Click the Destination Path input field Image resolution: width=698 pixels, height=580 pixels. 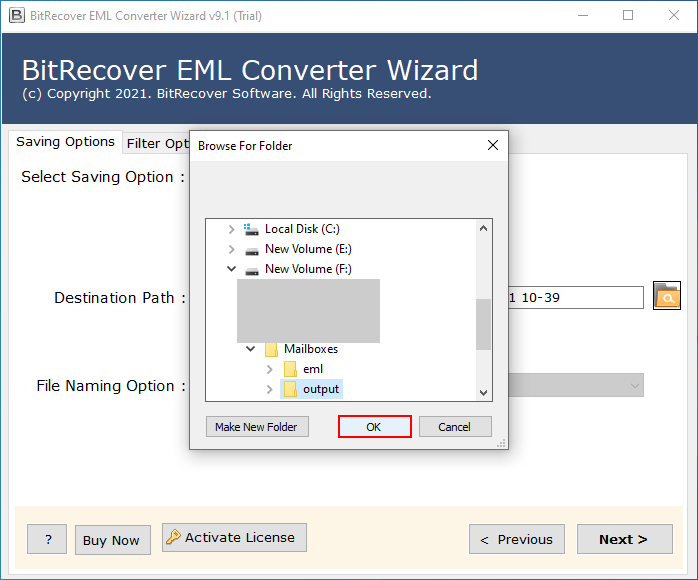pos(576,297)
